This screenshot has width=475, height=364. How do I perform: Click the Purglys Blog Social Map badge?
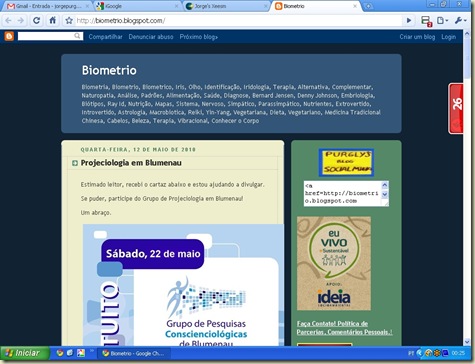346,162
